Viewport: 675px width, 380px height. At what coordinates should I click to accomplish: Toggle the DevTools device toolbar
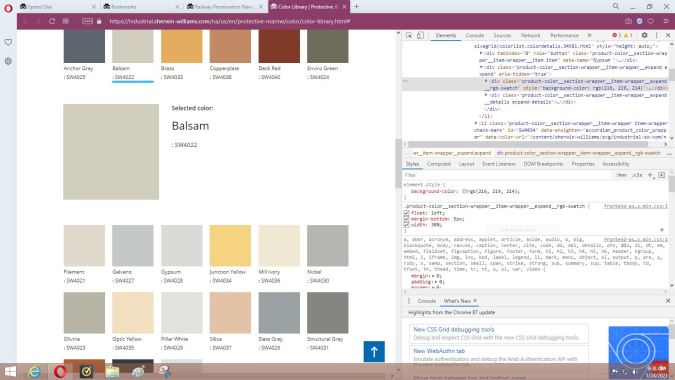[420, 35]
